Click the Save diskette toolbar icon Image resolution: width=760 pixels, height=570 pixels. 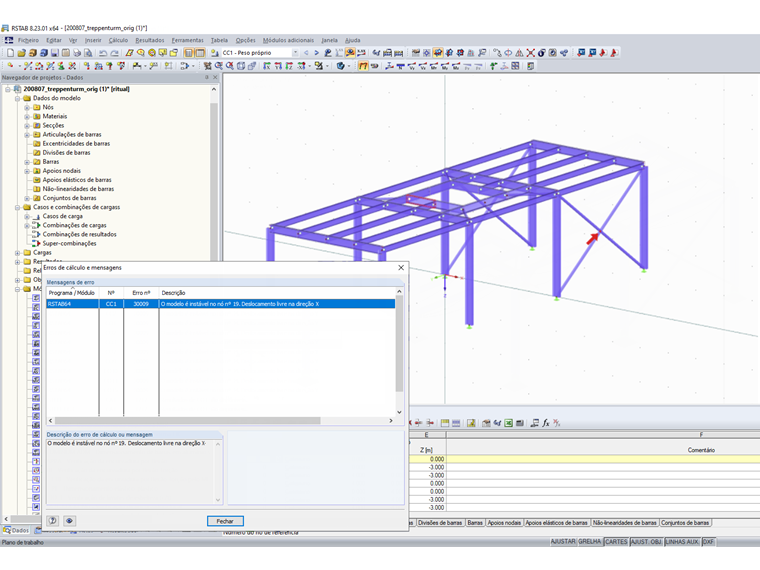pos(55,53)
